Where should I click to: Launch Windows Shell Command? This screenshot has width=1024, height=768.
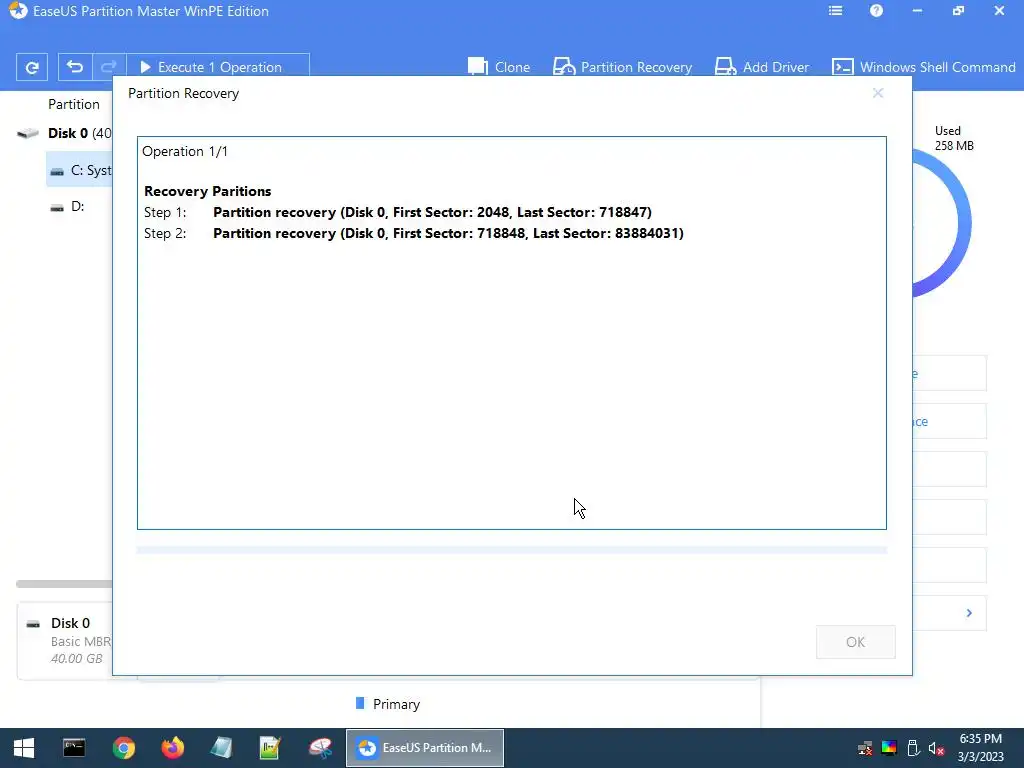coord(923,67)
